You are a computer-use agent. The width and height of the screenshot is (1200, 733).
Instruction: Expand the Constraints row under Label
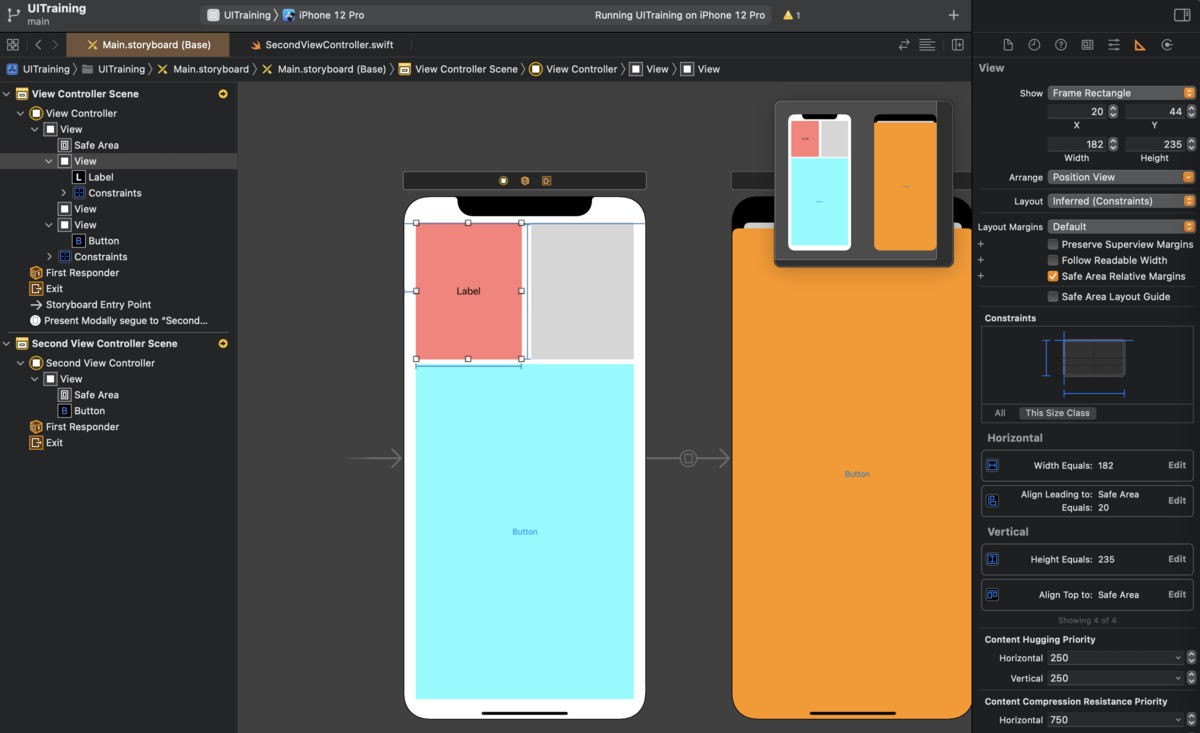pyautogui.click(x=64, y=193)
